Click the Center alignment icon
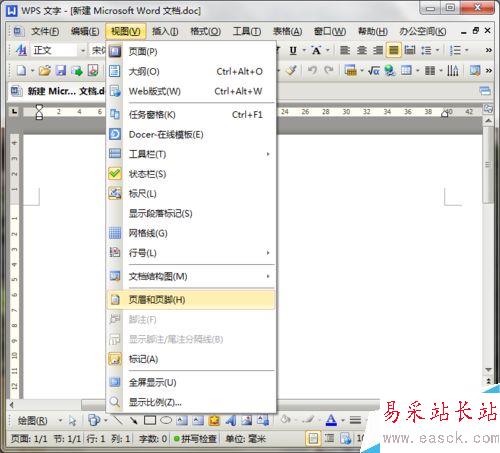 [362, 50]
